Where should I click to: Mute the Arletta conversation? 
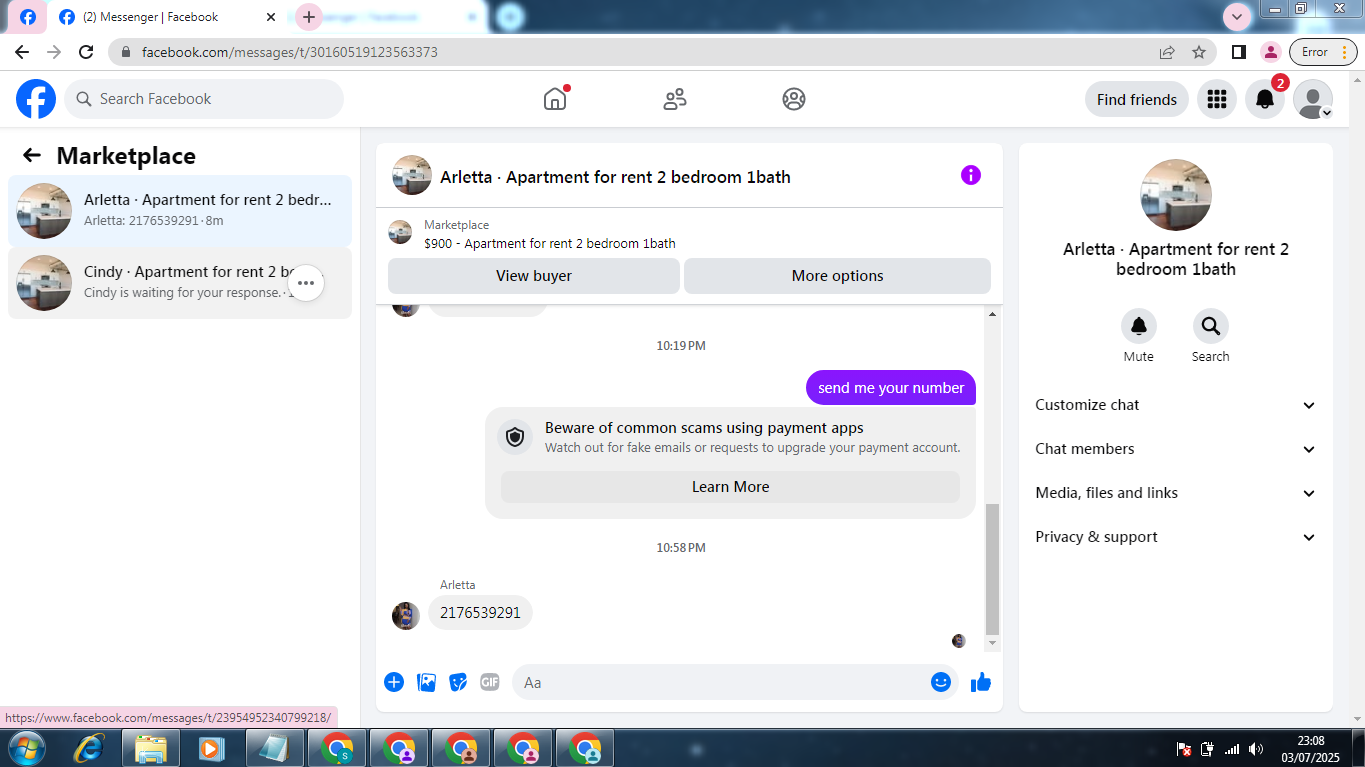pyautogui.click(x=1138, y=326)
